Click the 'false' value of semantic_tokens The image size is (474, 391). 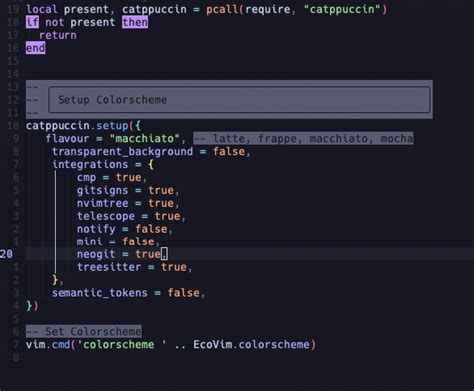point(183,293)
